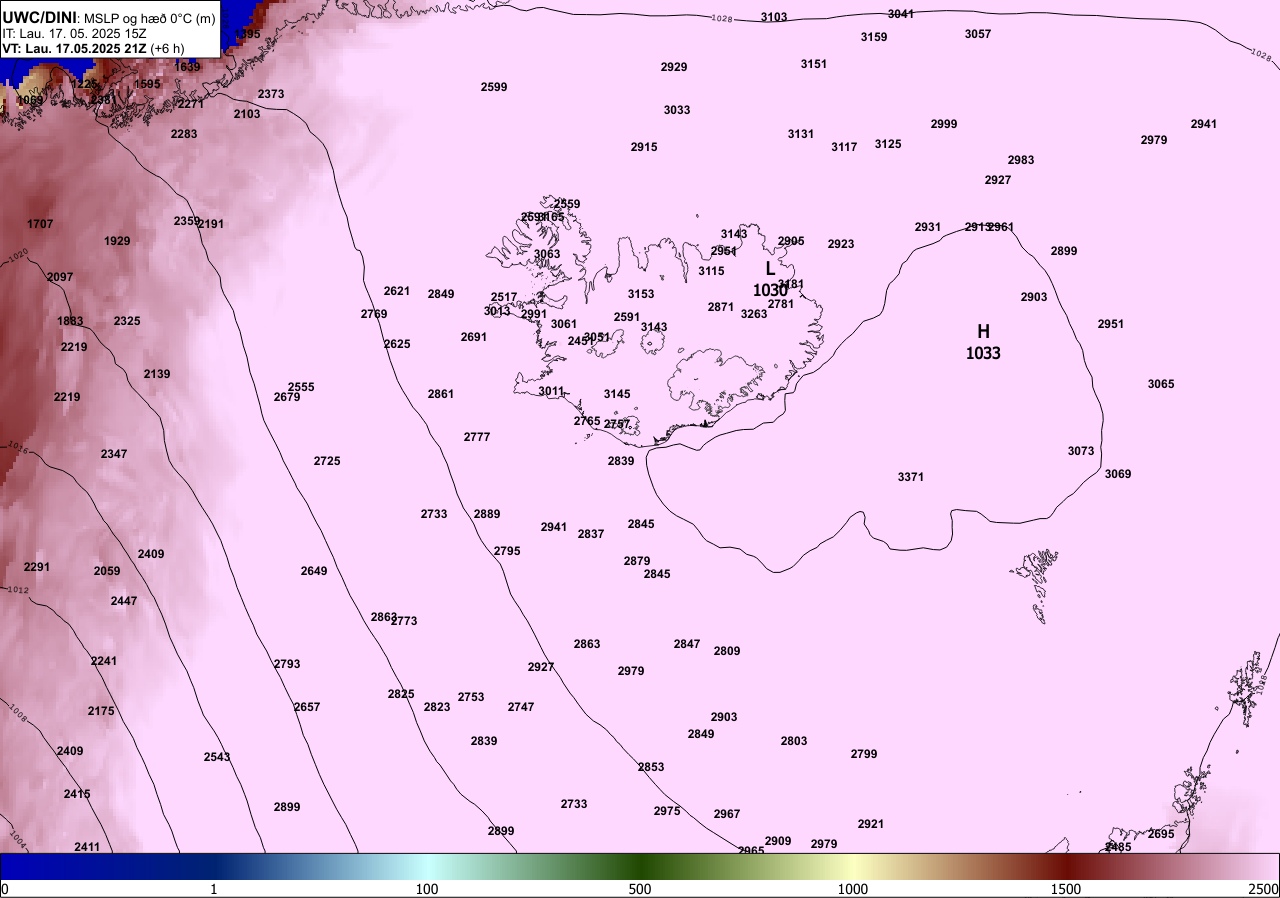Click the 2649 height value
The image size is (1280, 898).
tap(314, 571)
